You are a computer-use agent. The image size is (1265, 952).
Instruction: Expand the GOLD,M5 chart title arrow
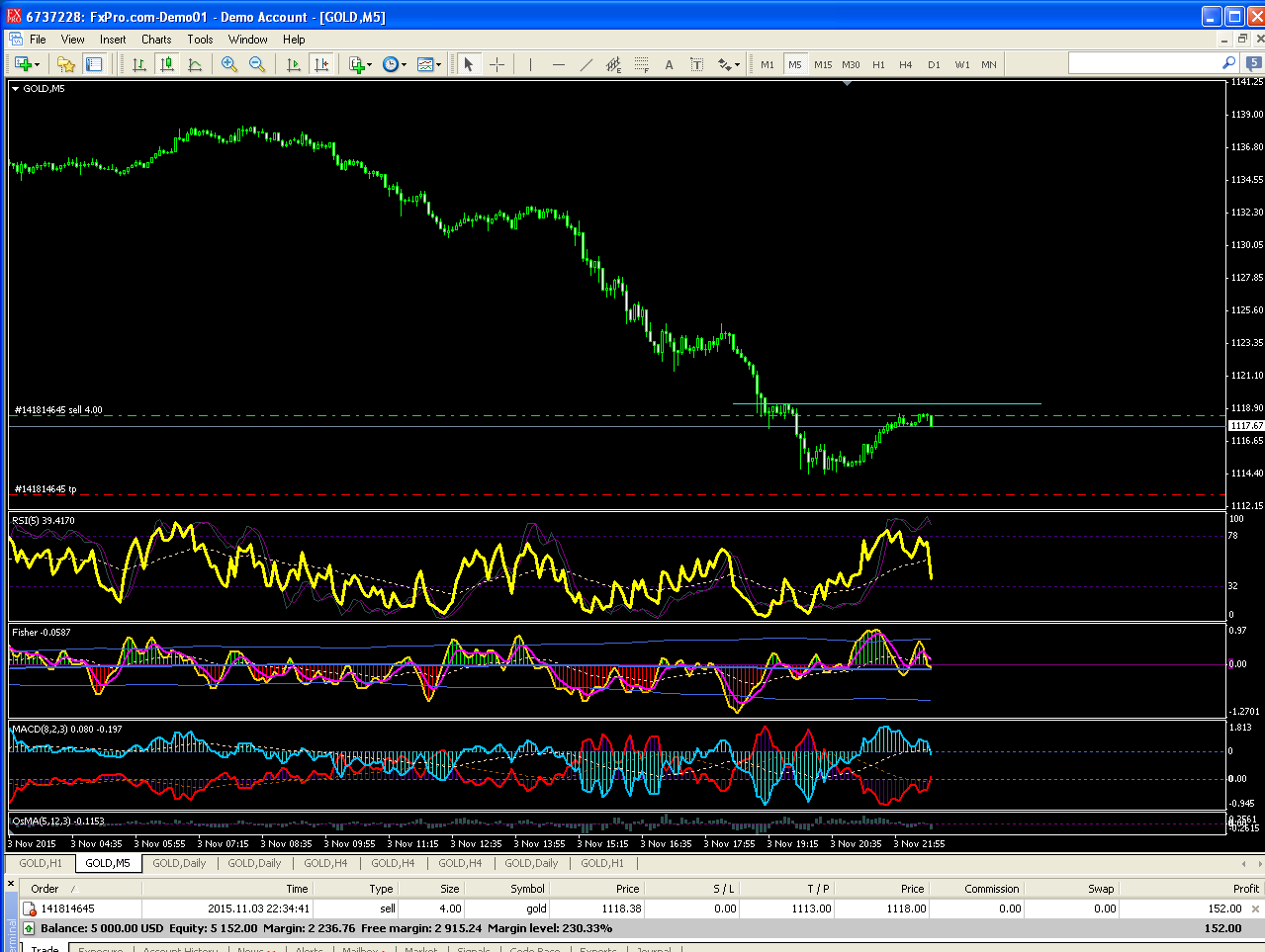[15, 88]
